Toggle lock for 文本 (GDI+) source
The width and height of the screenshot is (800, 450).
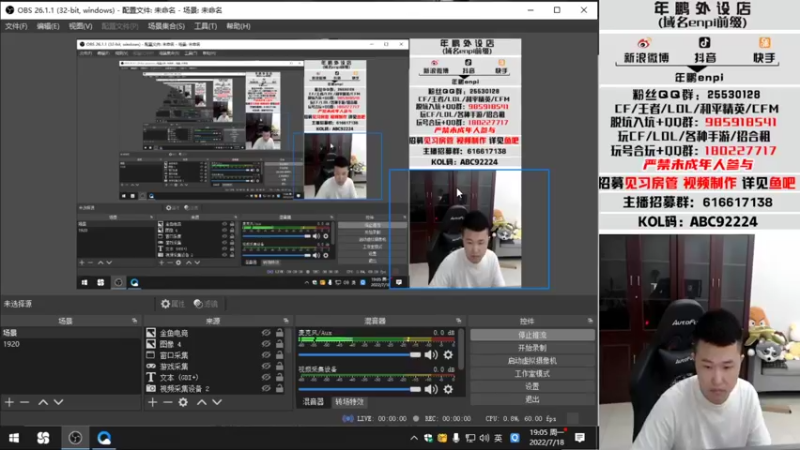pos(280,378)
